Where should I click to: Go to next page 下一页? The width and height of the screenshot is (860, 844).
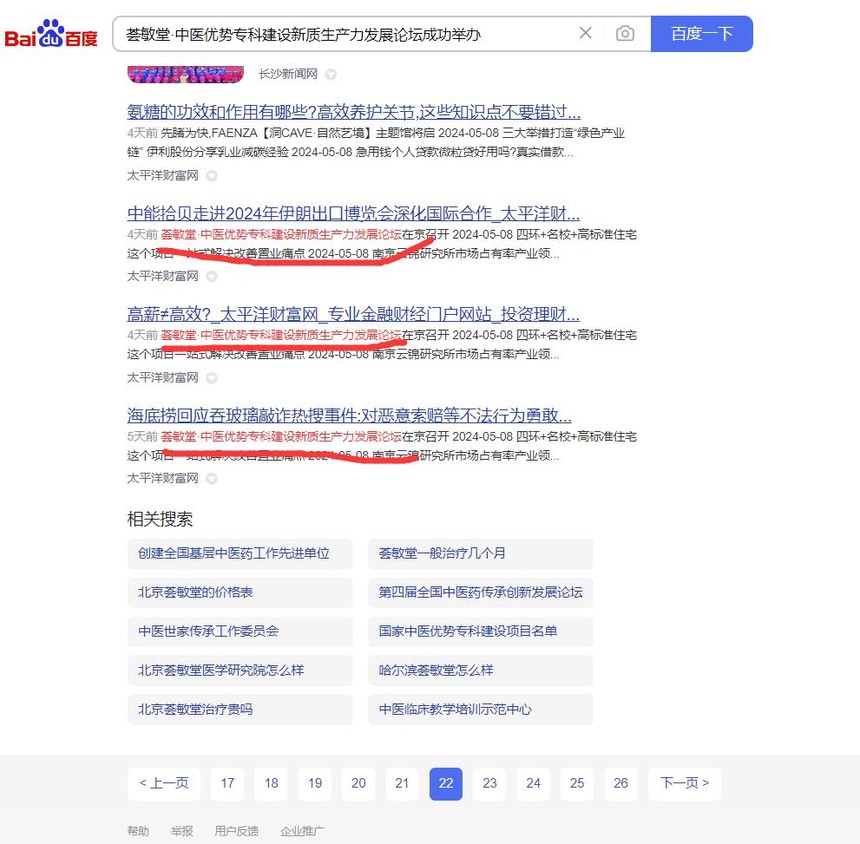(684, 783)
